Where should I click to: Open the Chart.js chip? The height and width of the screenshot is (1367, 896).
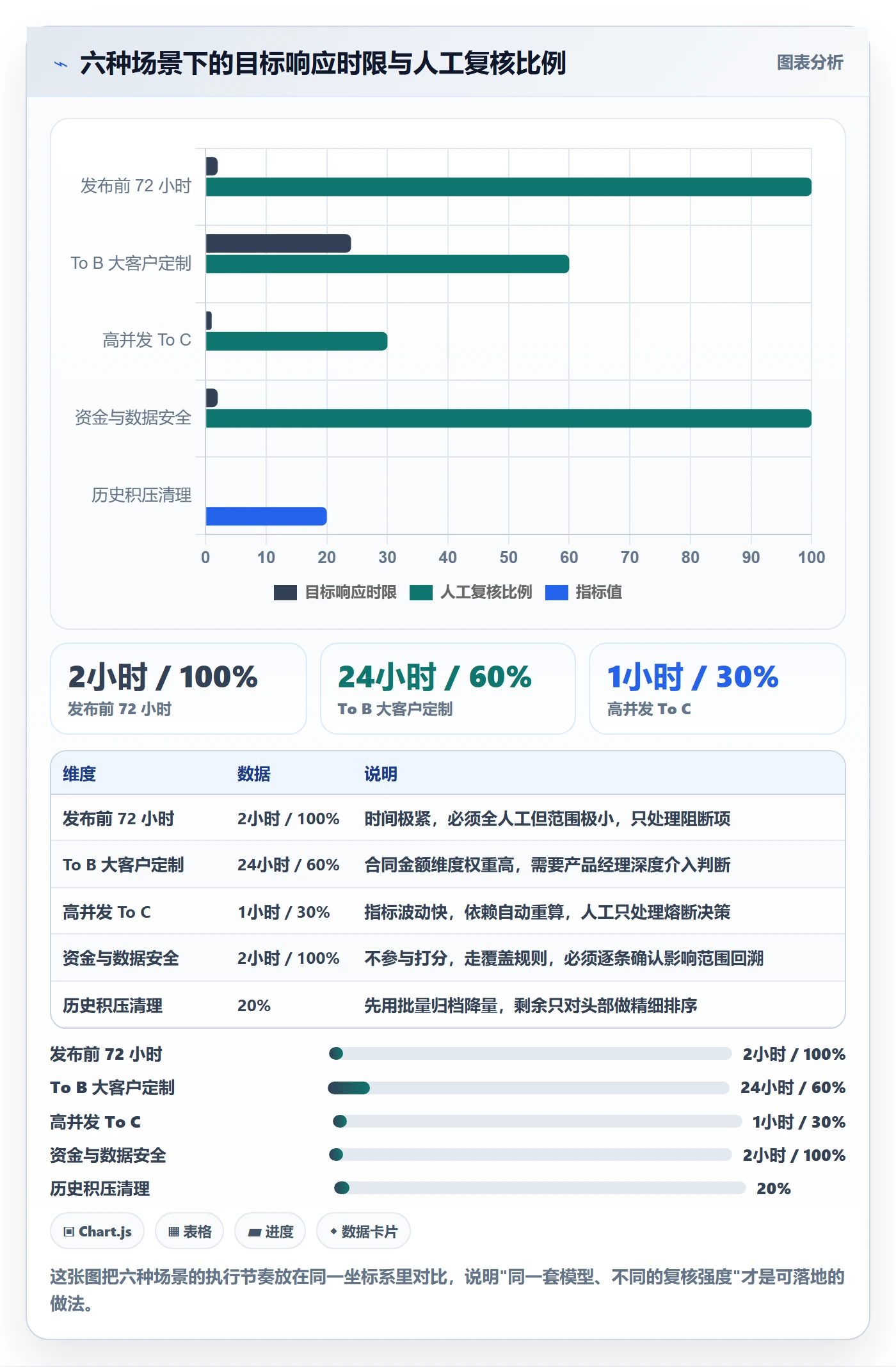[97, 1231]
